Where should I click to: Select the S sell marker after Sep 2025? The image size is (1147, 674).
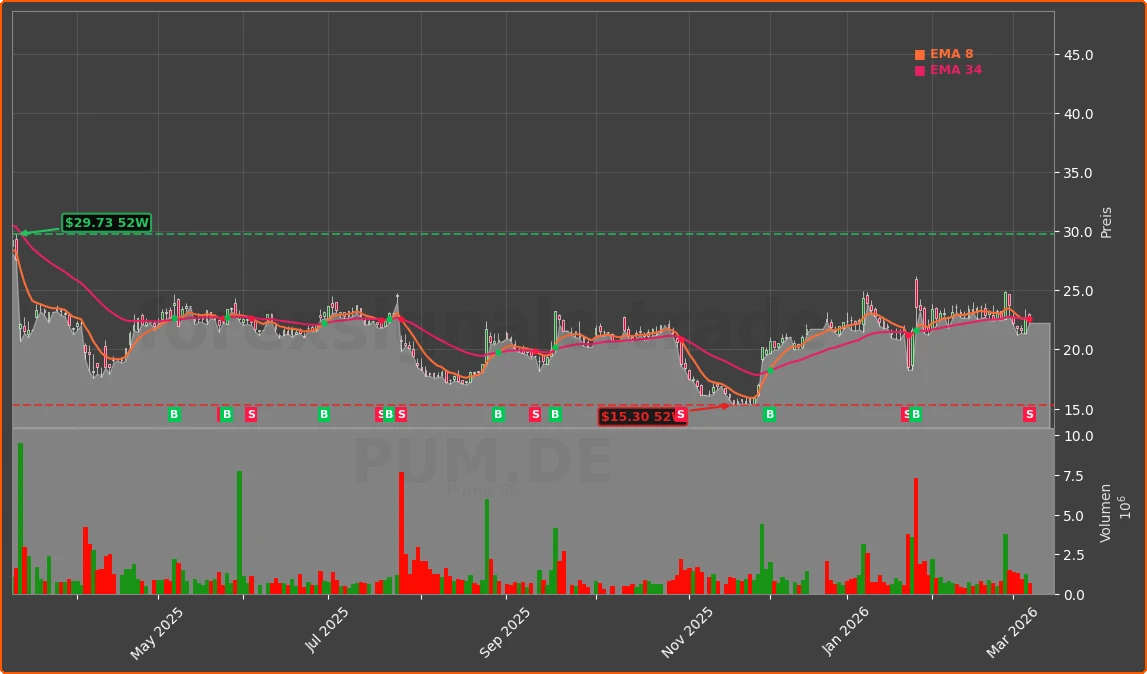pyautogui.click(x=535, y=413)
